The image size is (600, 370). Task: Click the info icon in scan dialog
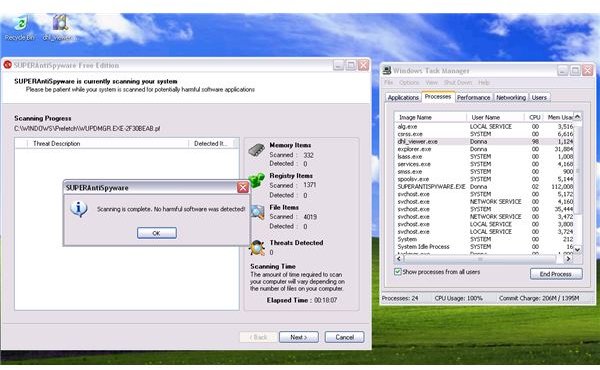pos(79,209)
